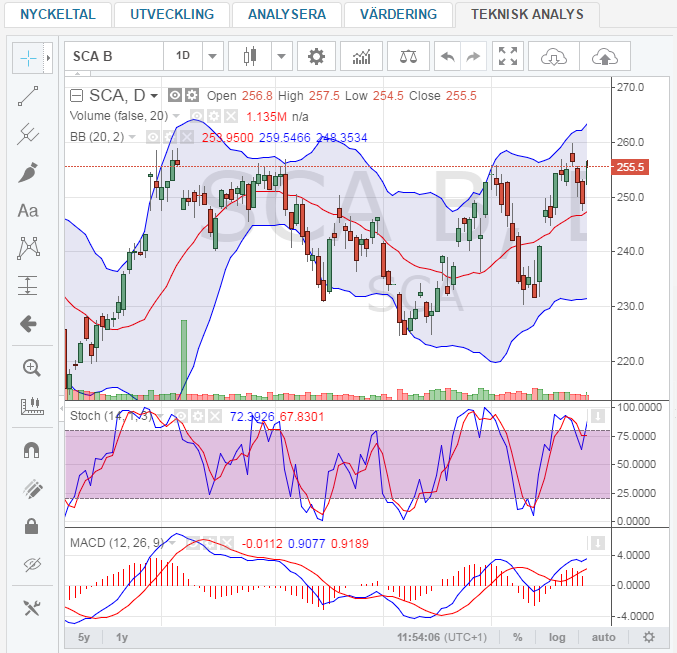The image size is (677, 653).
Task: Remove the Bollinger Bands indicator
Action: (x=187, y=137)
